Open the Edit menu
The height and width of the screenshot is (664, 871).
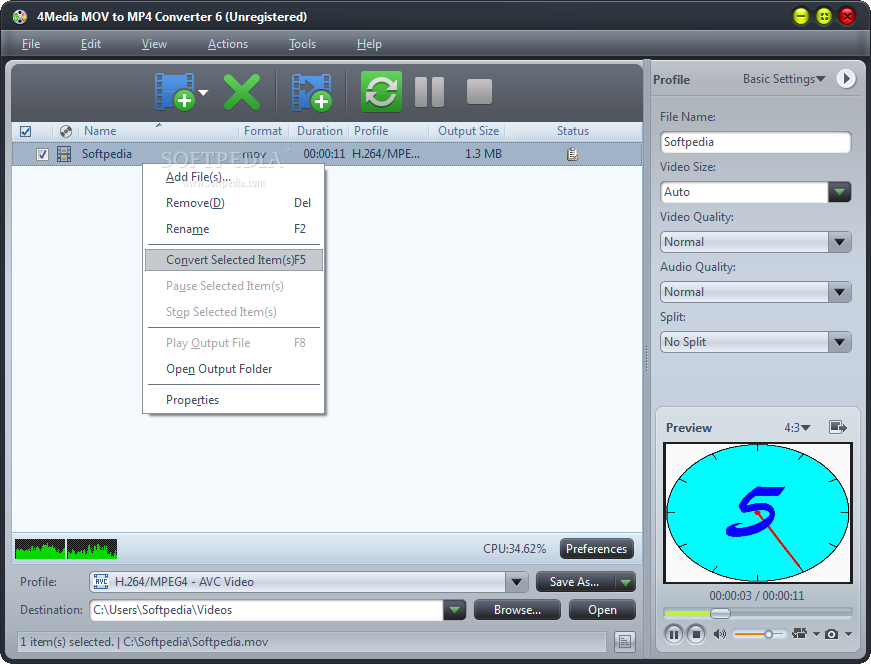[91, 44]
